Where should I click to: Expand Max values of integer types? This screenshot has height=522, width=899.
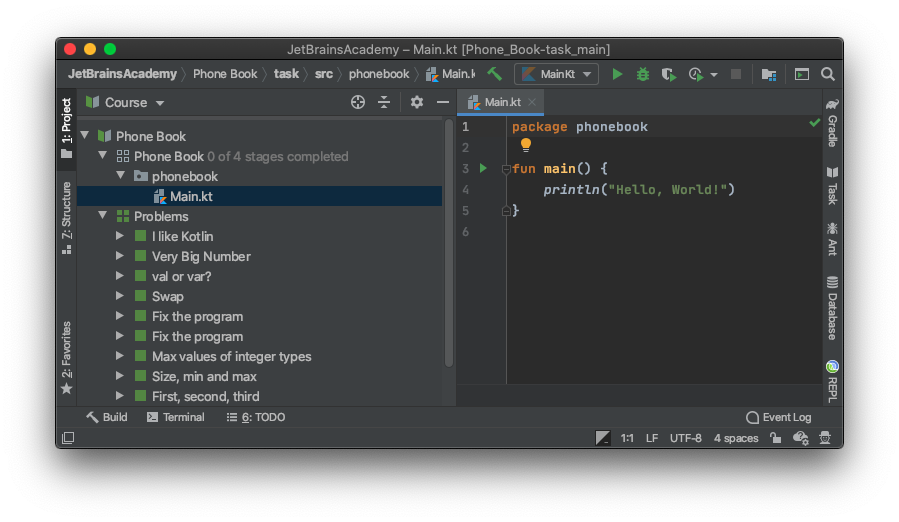tap(120, 356)
